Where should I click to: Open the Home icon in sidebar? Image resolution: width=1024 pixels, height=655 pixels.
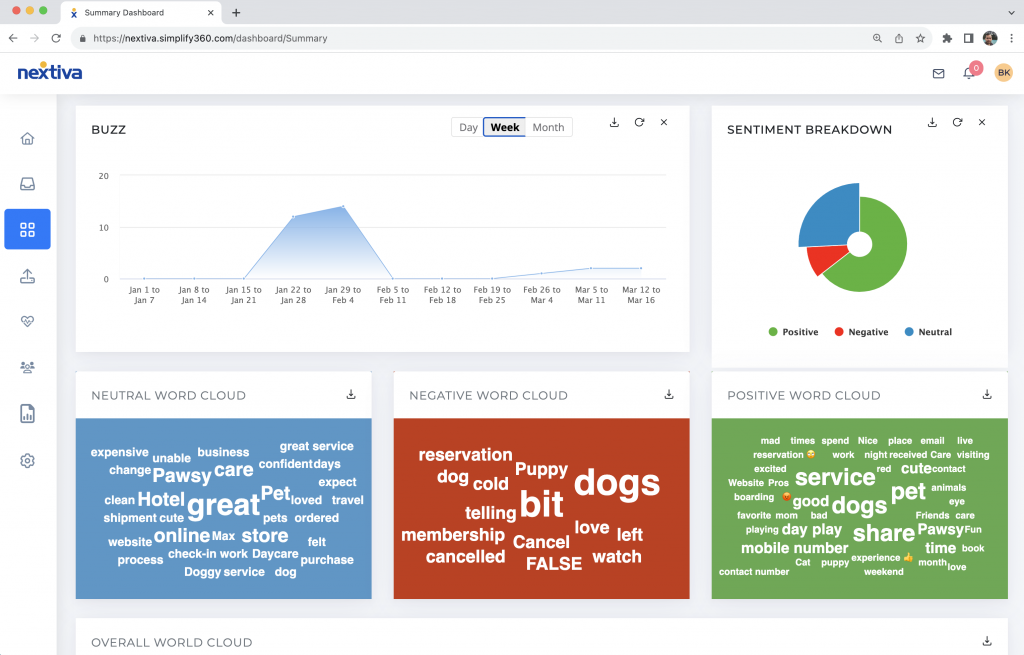(27, 139)
